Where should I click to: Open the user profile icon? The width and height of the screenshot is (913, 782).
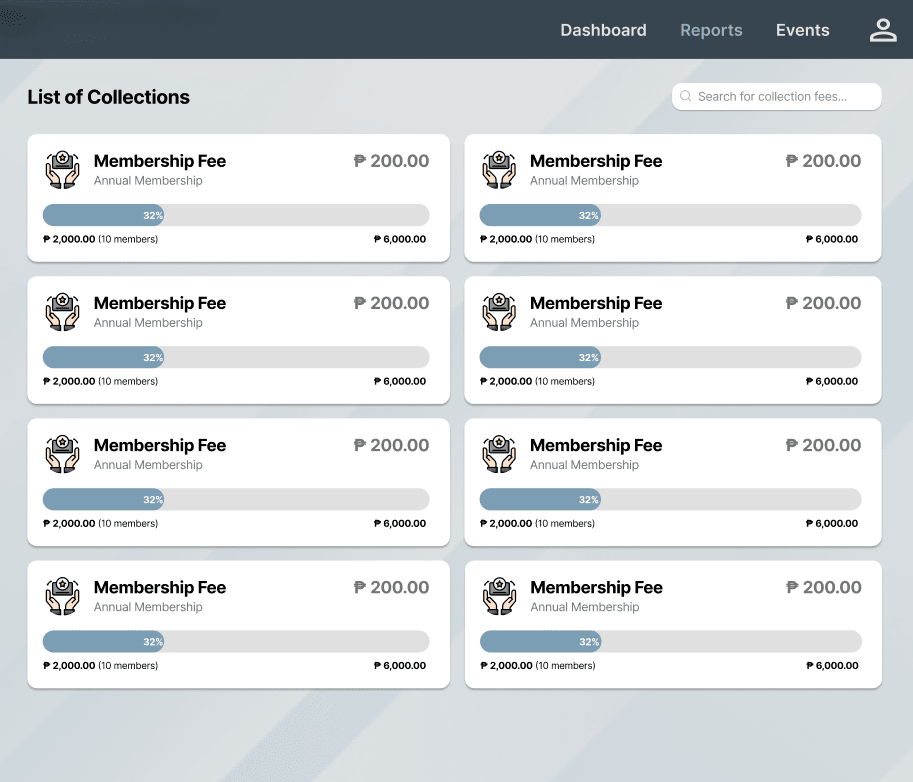(x=882, y=30)
